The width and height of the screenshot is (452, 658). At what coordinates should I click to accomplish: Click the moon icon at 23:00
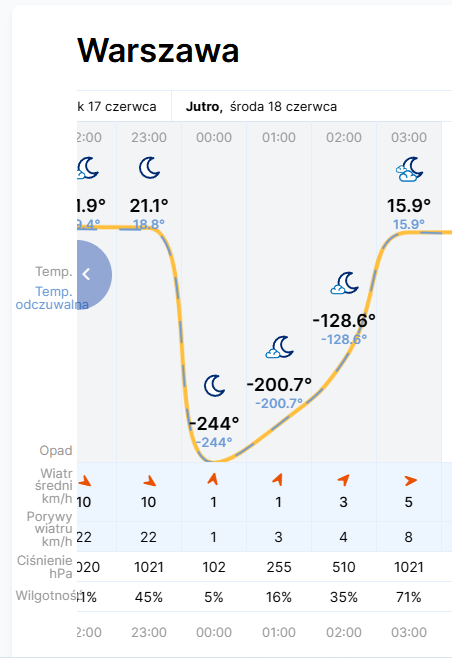[149, 168]
